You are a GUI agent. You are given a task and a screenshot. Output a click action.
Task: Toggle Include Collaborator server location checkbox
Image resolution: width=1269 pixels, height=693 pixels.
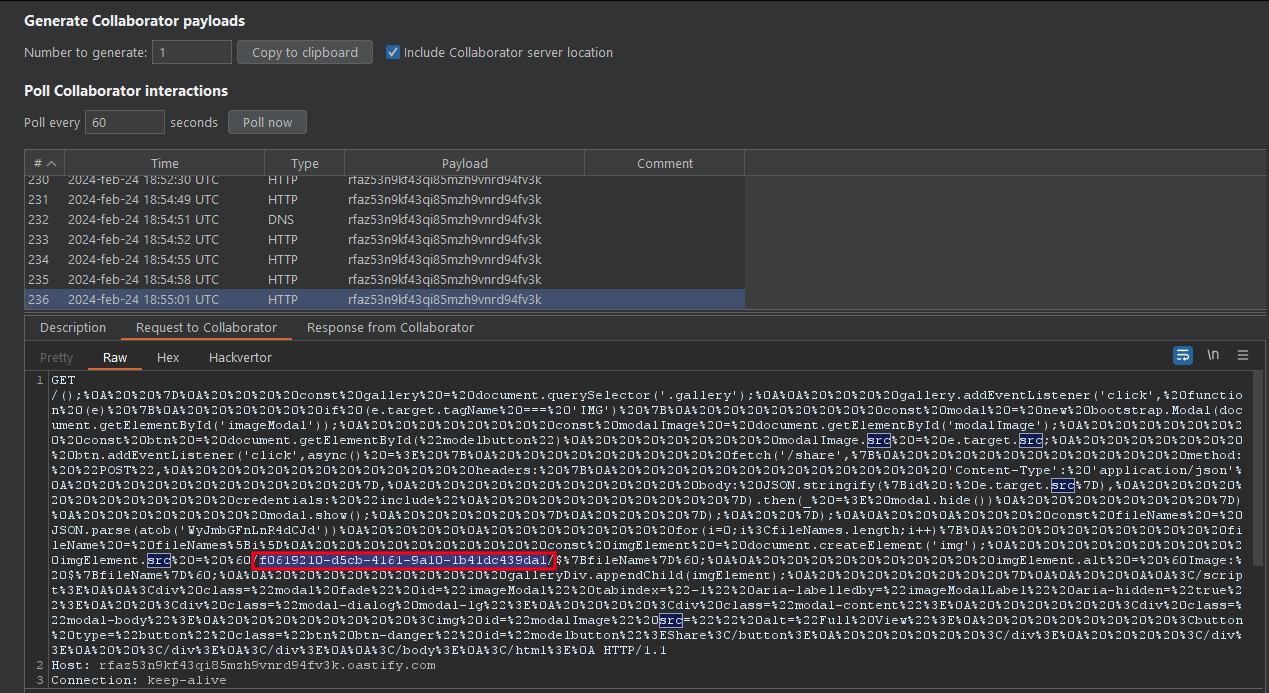pos(393,52)
